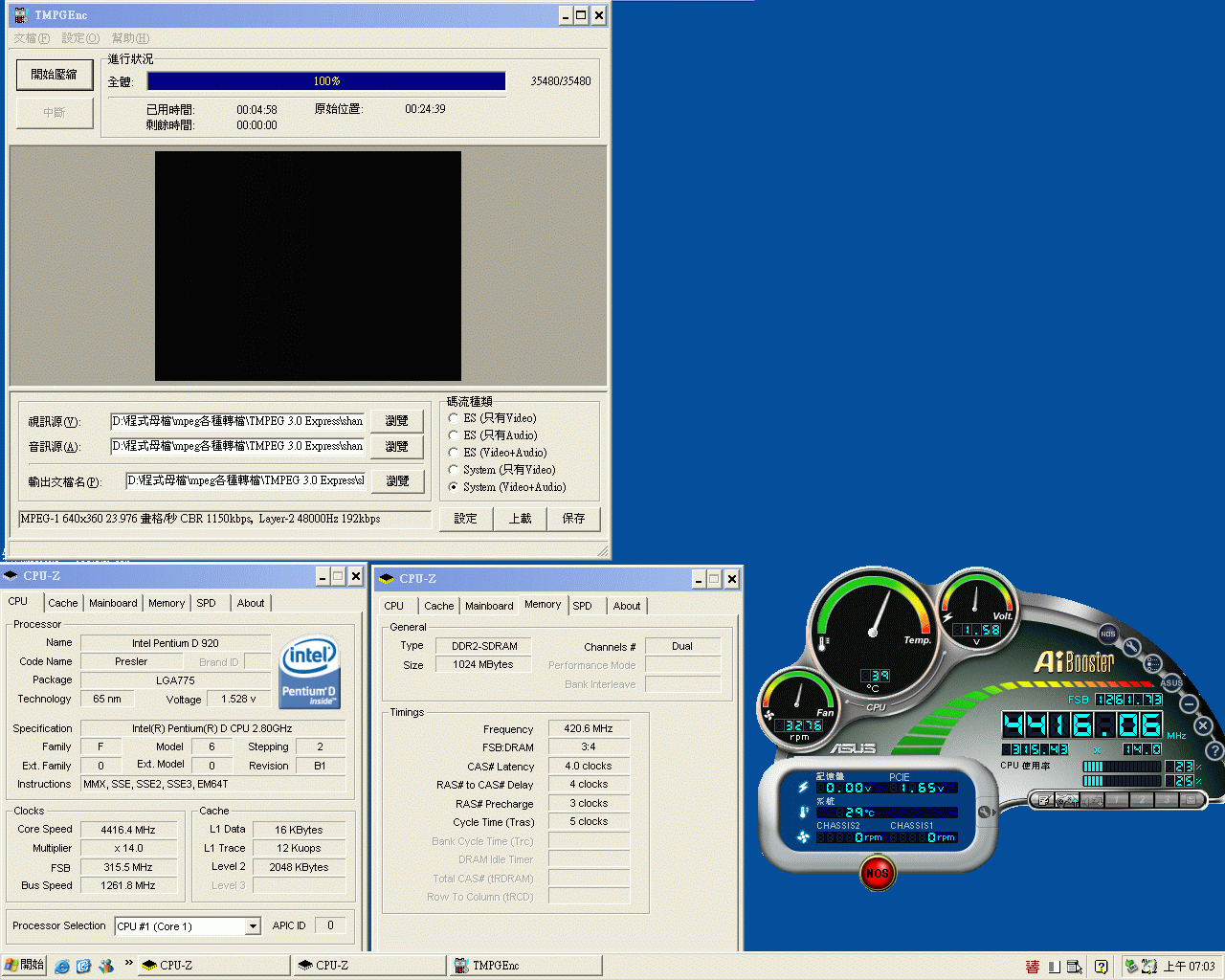
Task: Click second quick launch browser icon
Action: pyautogui.click(x=83, y=966)
